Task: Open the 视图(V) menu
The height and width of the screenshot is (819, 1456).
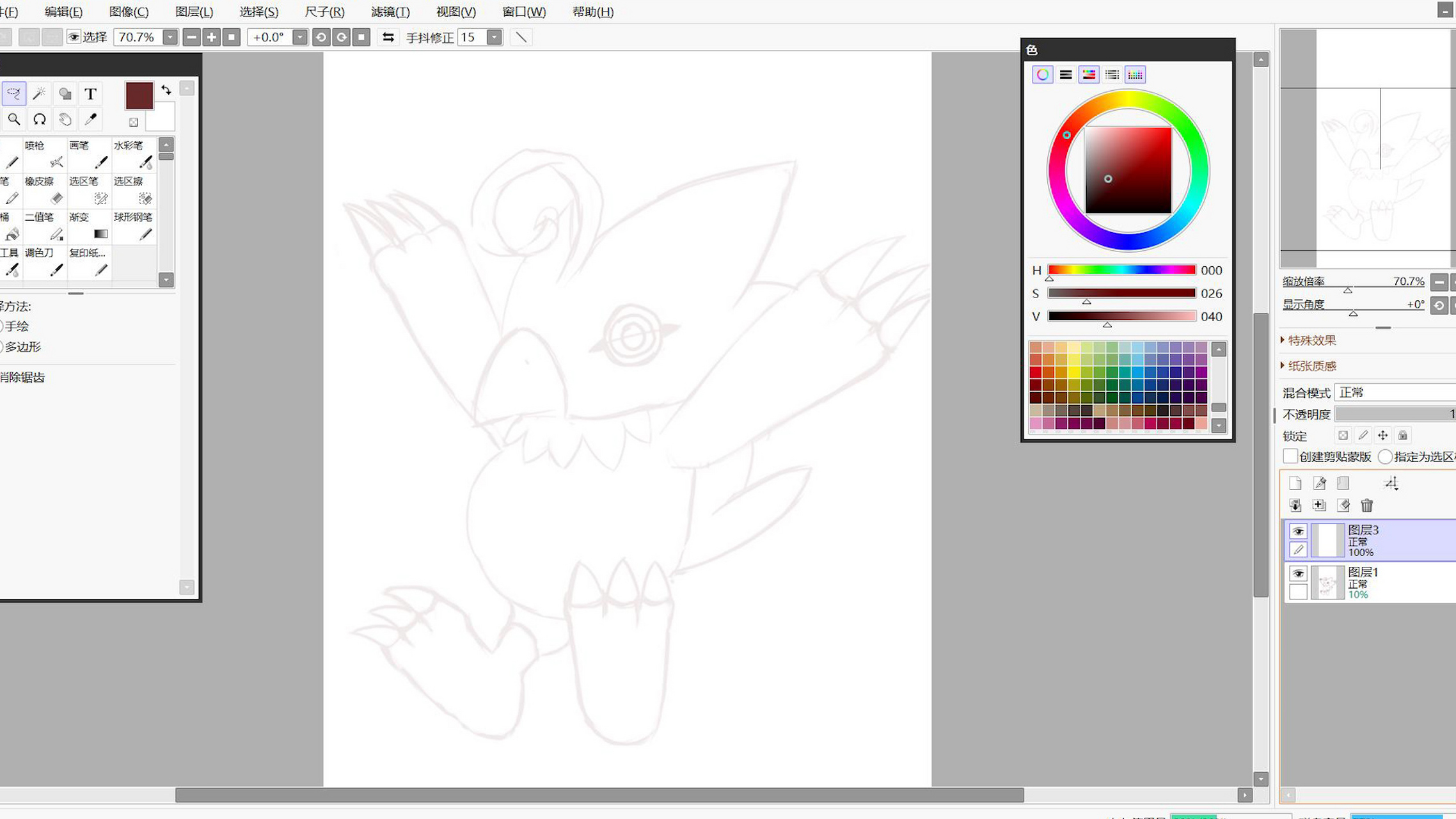Action: (455, 12)
